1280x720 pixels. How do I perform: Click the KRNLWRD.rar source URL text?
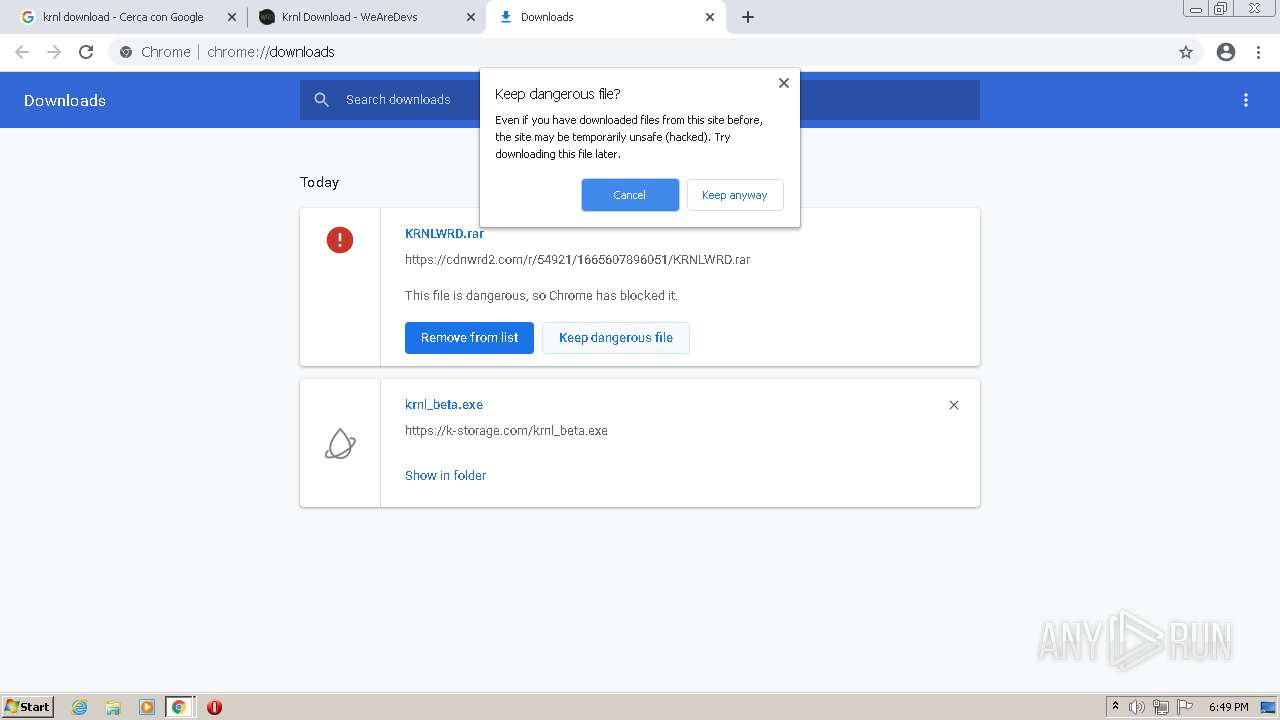577,260
